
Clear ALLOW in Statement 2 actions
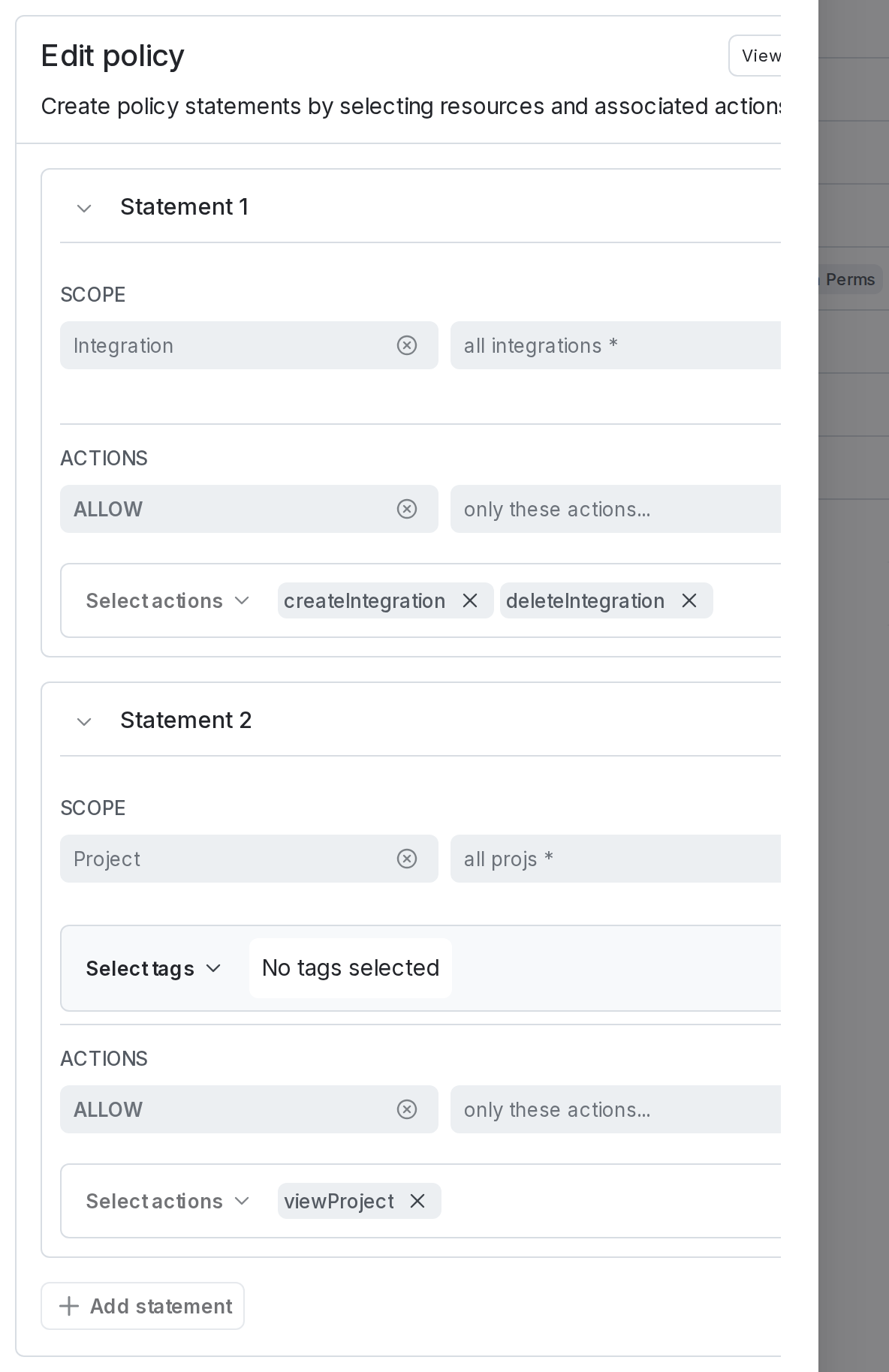click(x=406, y=1109)
